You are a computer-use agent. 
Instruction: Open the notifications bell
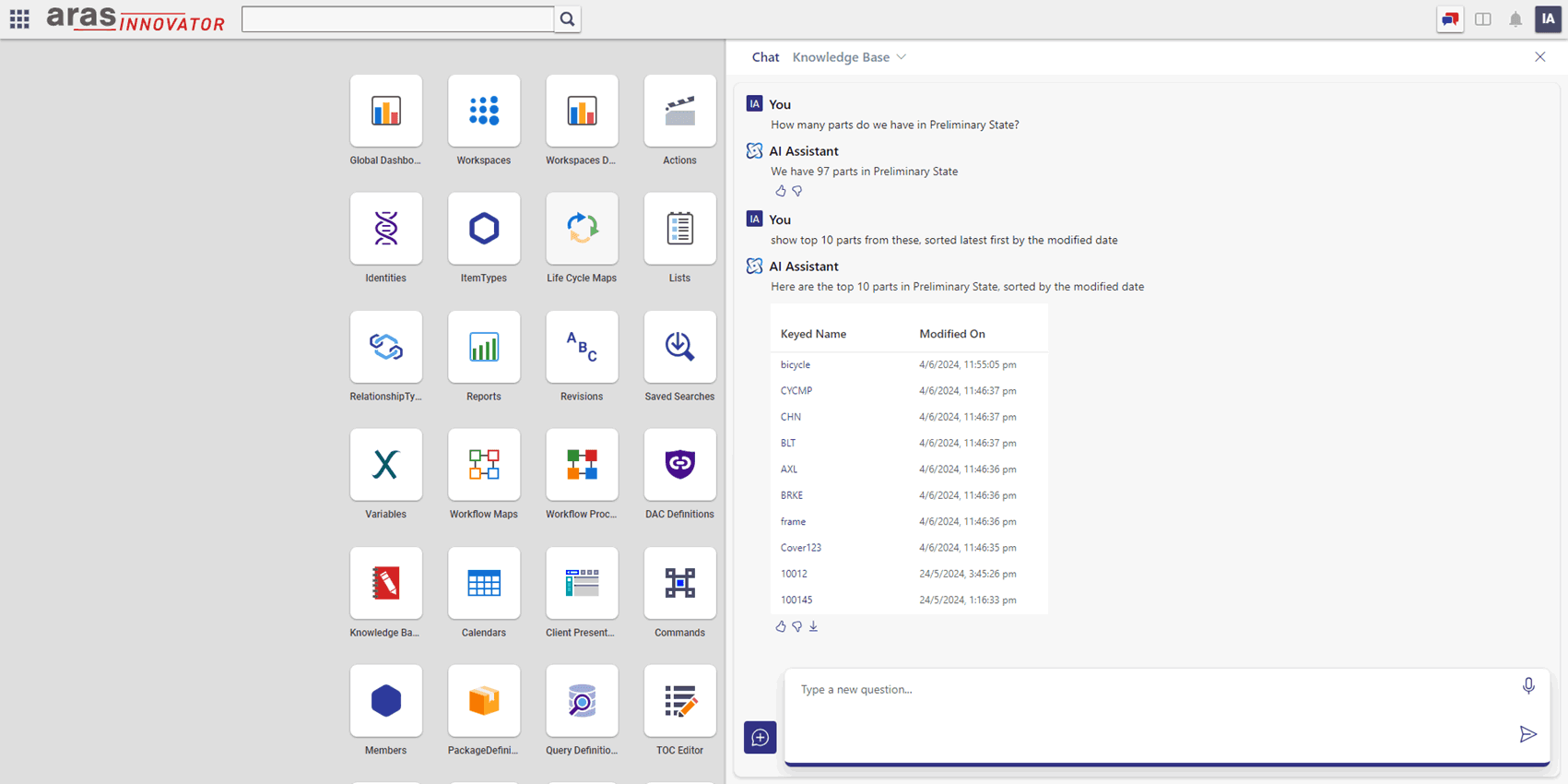point(1515,18)
